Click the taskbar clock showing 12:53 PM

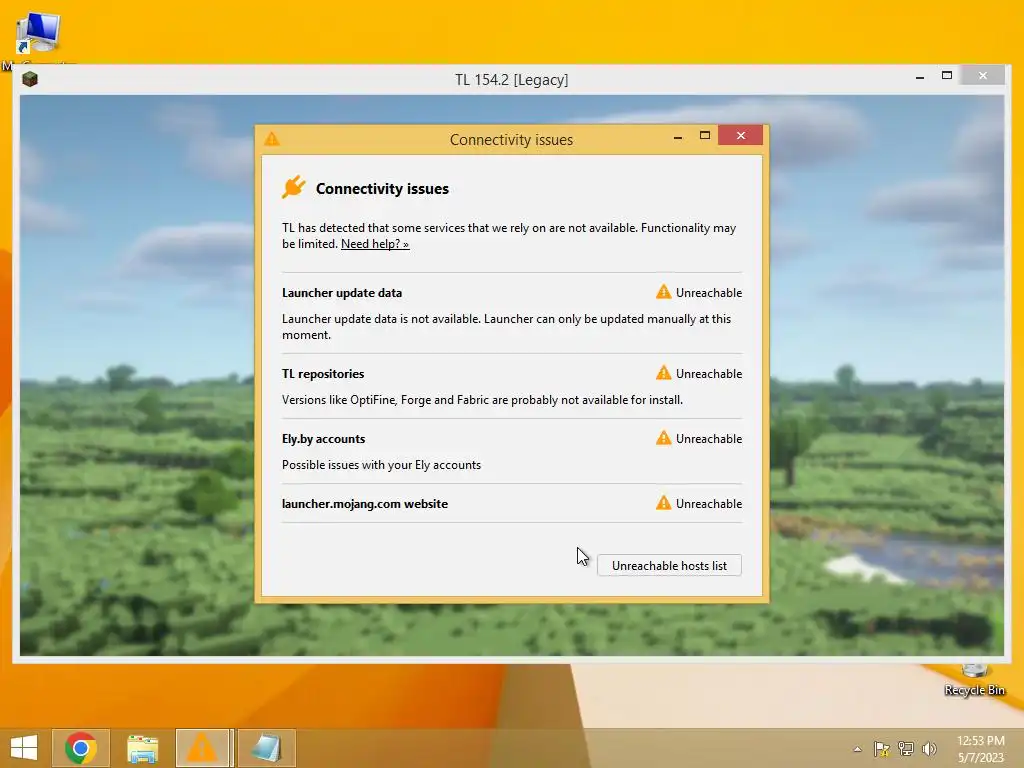[x=981, y=748]
